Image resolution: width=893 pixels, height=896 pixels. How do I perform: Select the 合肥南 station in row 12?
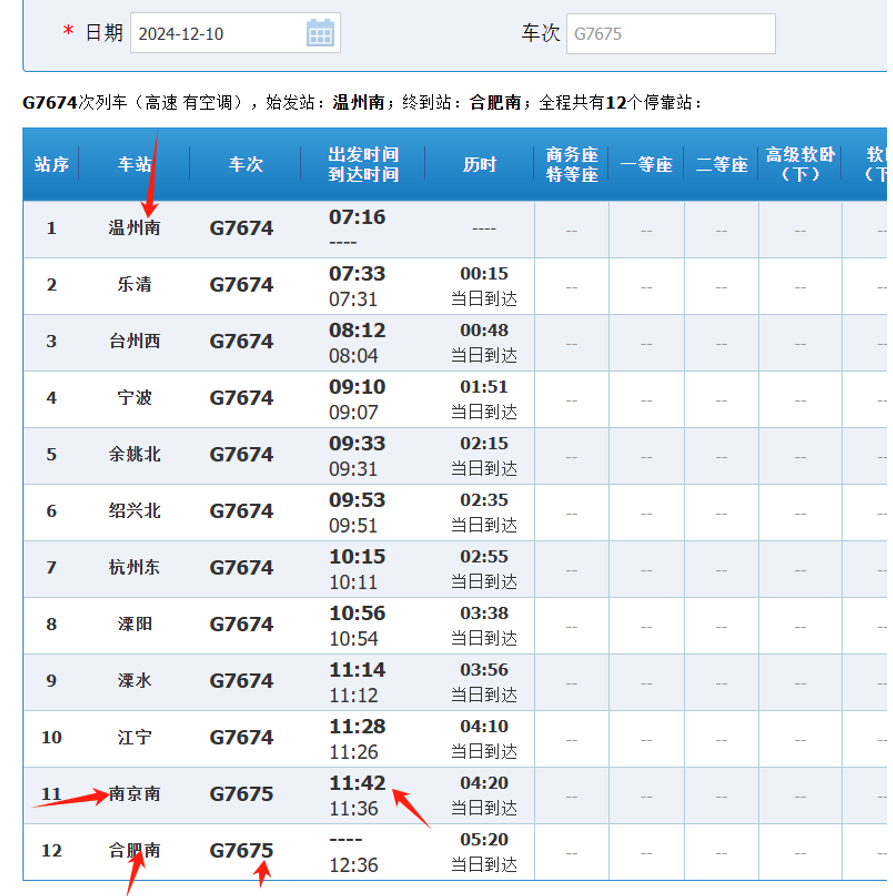point(135,851)
